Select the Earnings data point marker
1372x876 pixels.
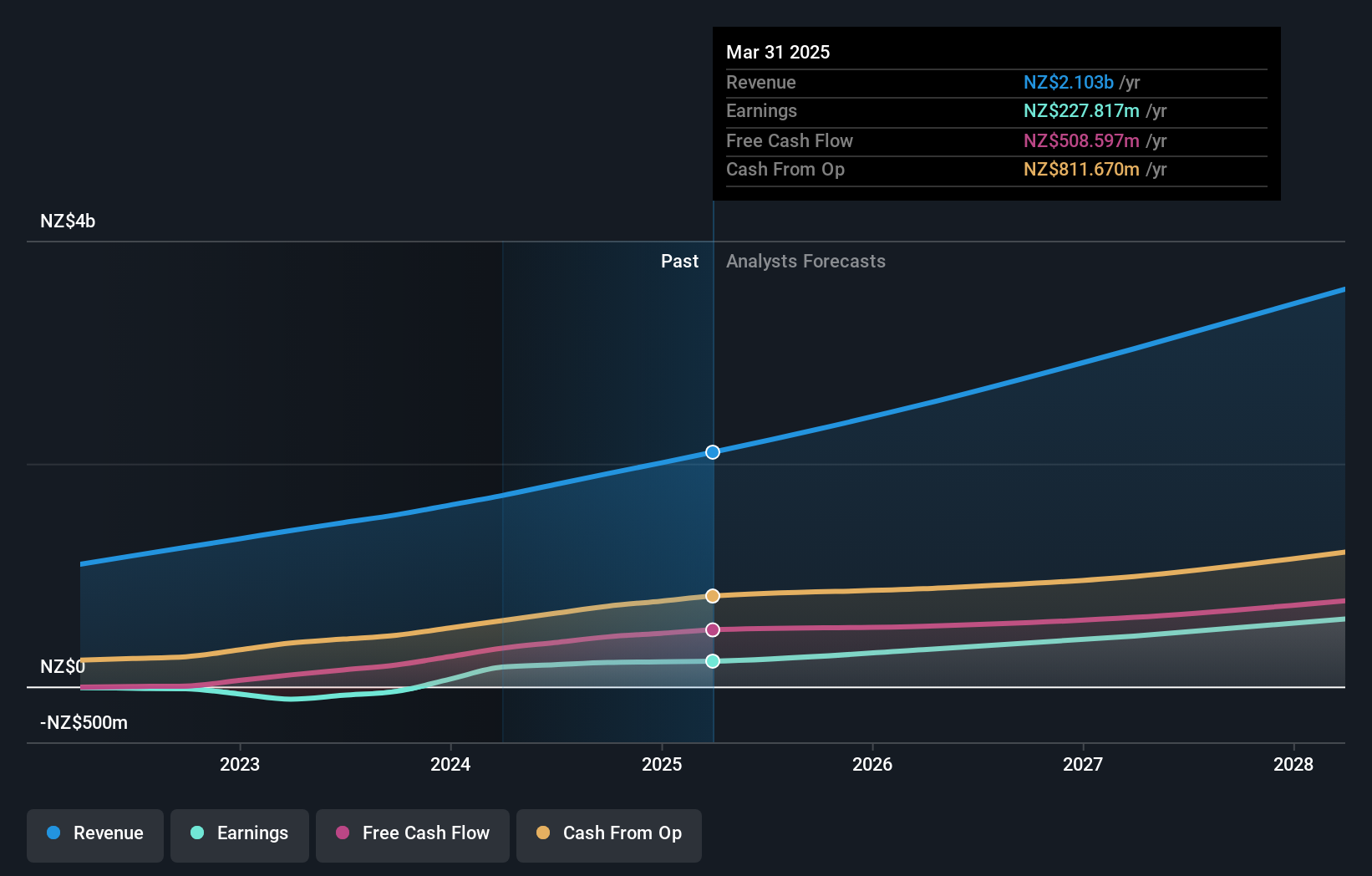(712, 661)
